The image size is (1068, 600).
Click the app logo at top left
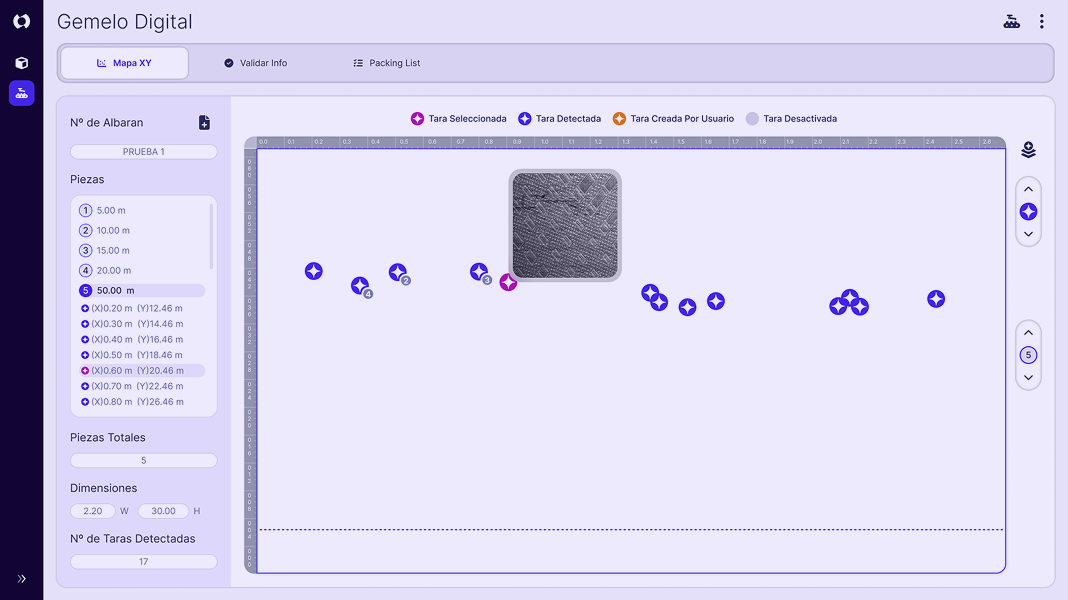[21, 21]
